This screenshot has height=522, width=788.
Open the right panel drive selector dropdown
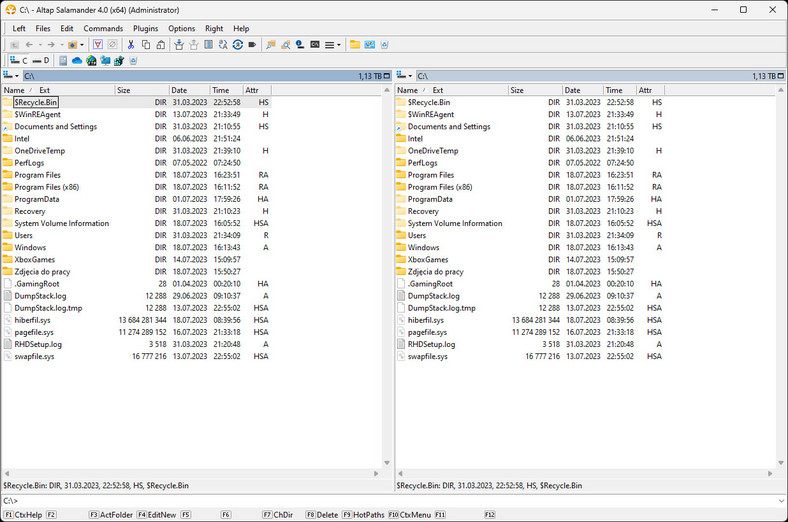point(405,76)
